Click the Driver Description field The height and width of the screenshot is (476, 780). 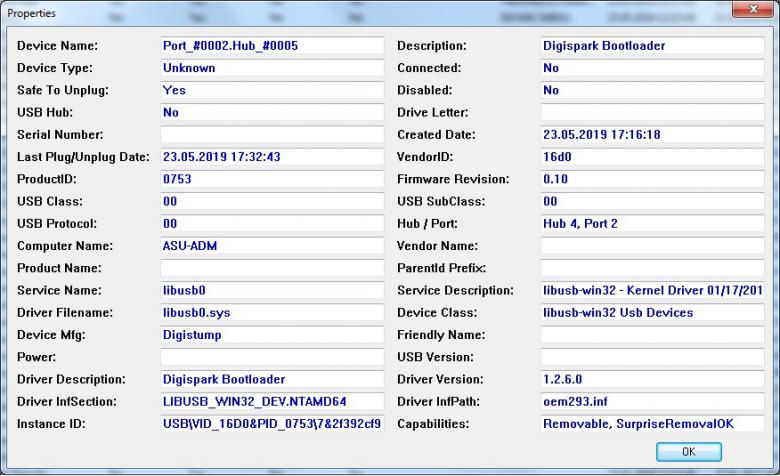272,380
